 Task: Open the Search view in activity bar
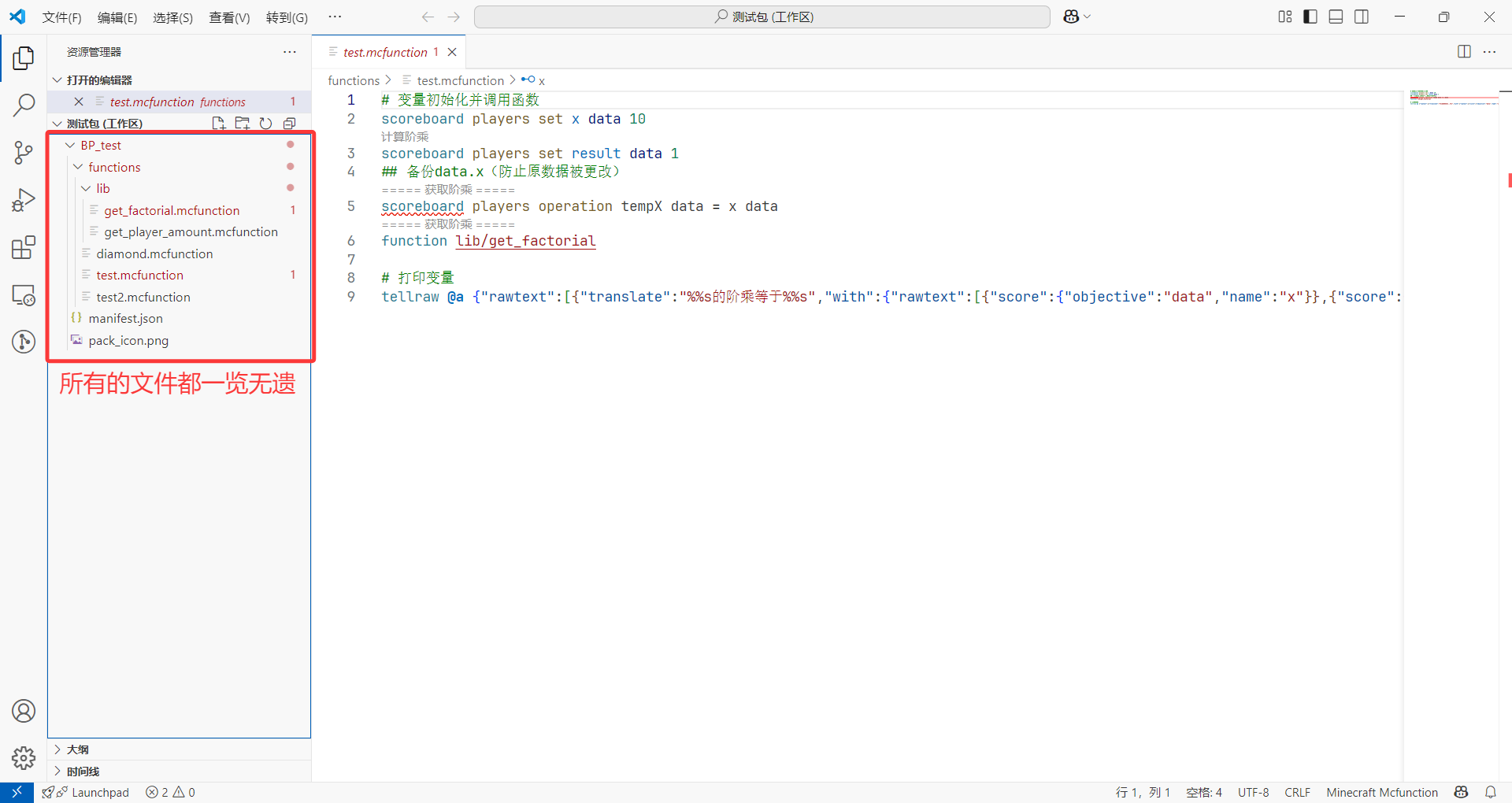24,105
